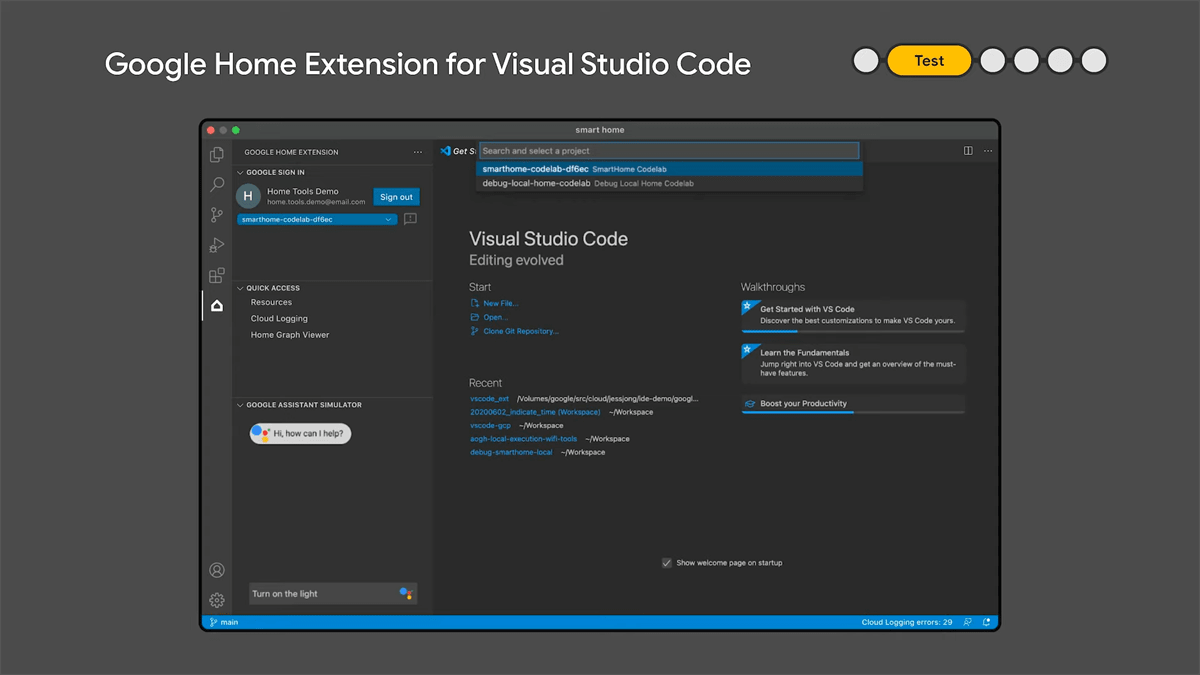This screenshot has width=1200, height=675.
Task: Click the Open link under Start
Action: coord(495,317)
